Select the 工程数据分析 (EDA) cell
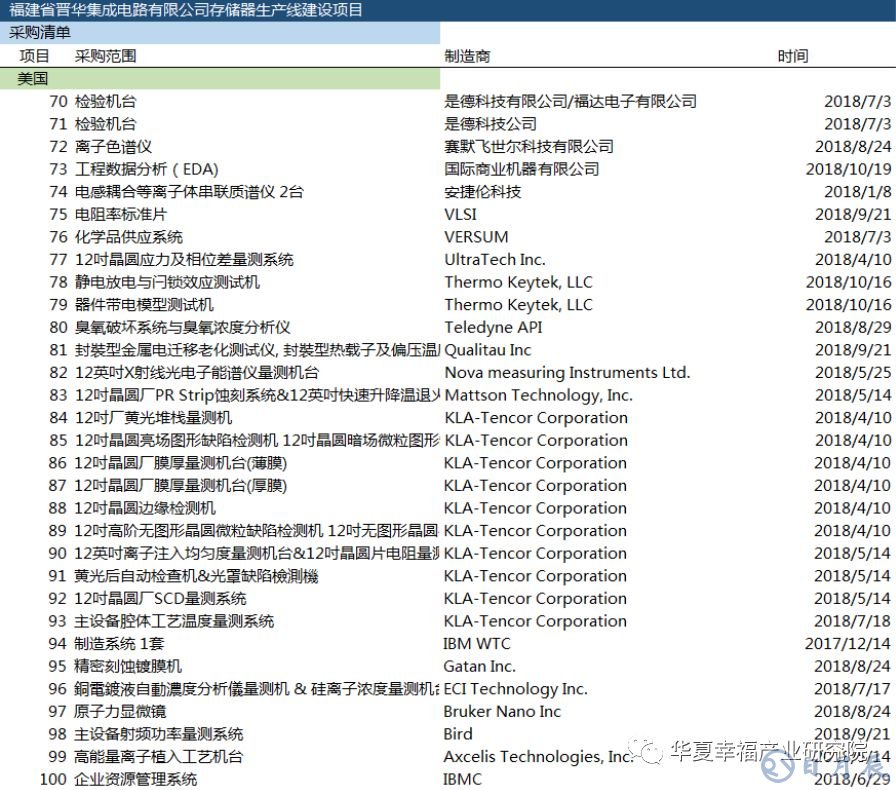Image resolution: width=896 pixels, height=790 pixels. pyautogui.click(x=146, y=169)
